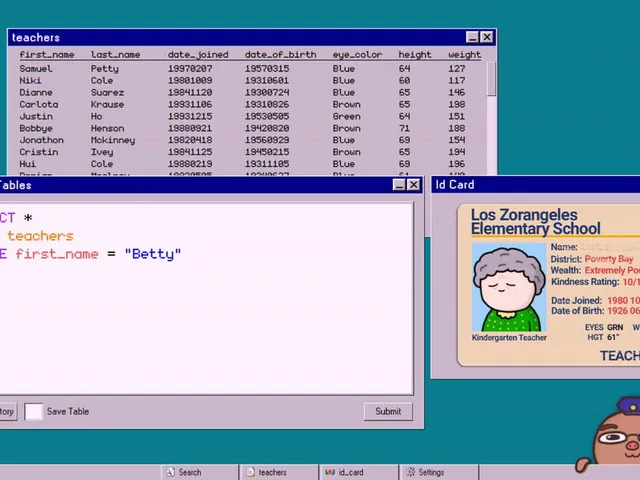The width and height of the screenshot is (640, 480).
Task: Click the Id Card window title bar
Action: (536, 184)
